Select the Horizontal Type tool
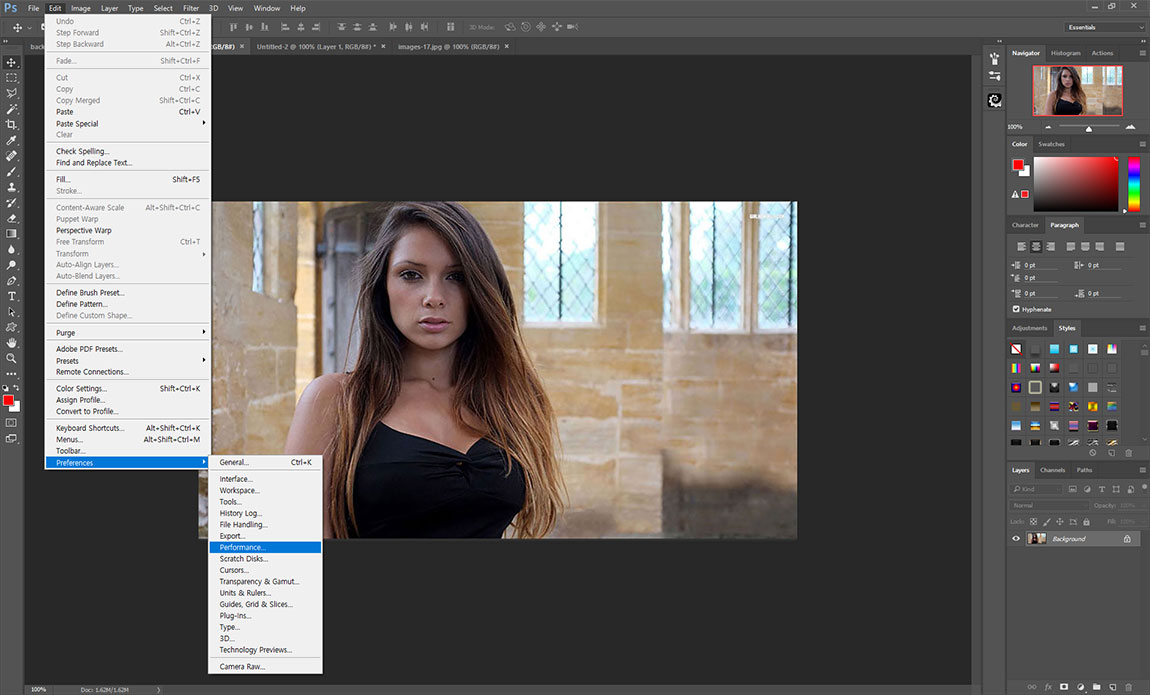1150x695 pixels. tap(12, 296)
